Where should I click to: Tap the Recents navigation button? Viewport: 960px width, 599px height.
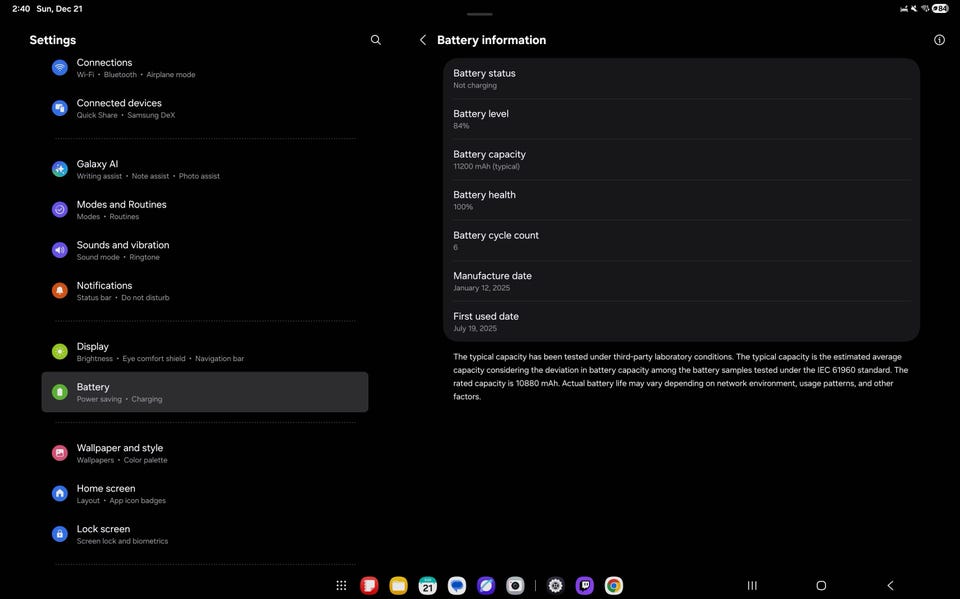[x=752, y=586]
